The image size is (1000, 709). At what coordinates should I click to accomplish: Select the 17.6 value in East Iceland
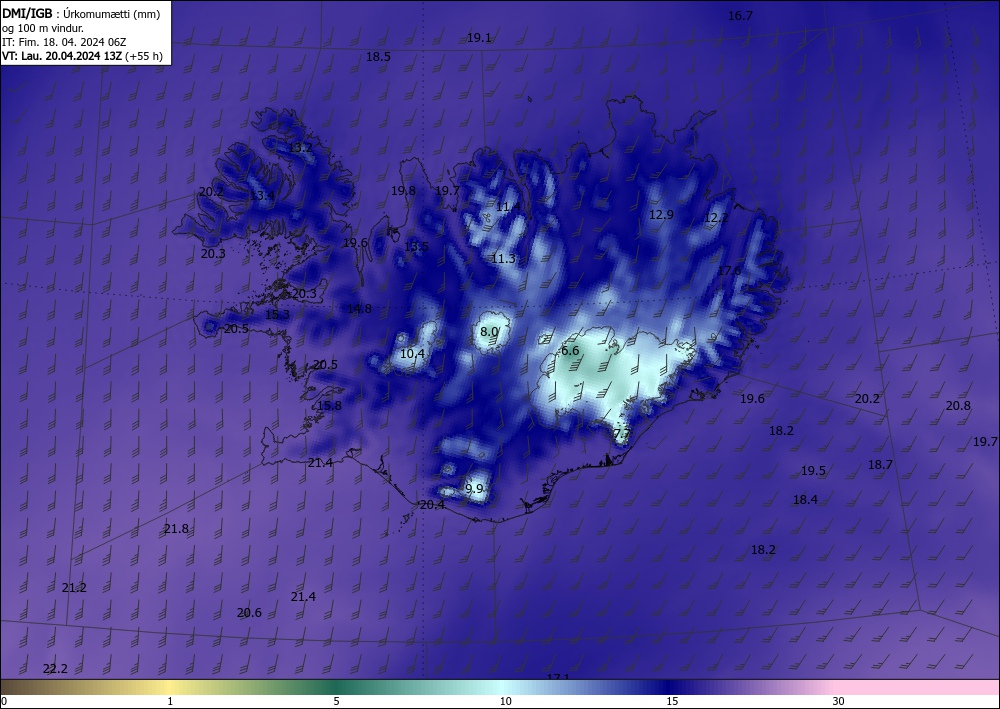(730, 270)
